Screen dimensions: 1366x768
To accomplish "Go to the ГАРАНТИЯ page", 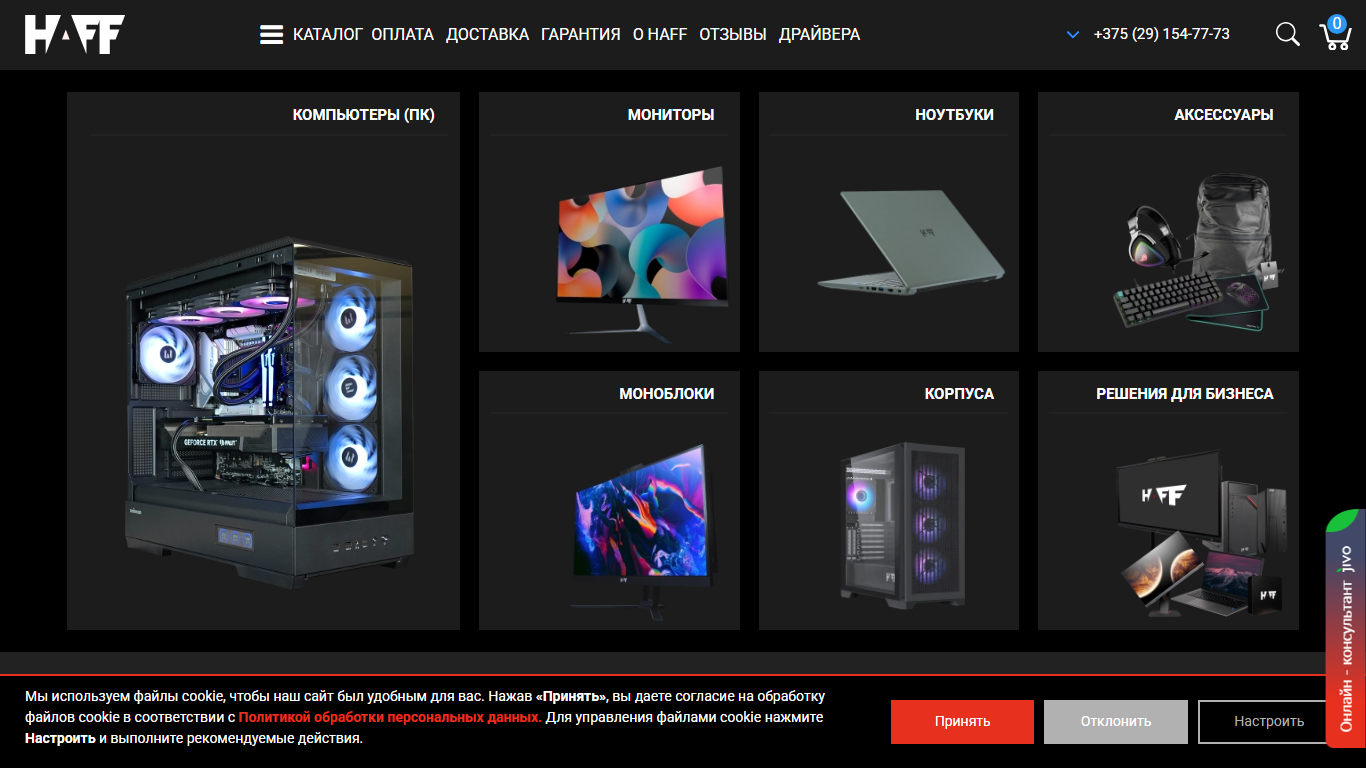I will click(581, 34).
